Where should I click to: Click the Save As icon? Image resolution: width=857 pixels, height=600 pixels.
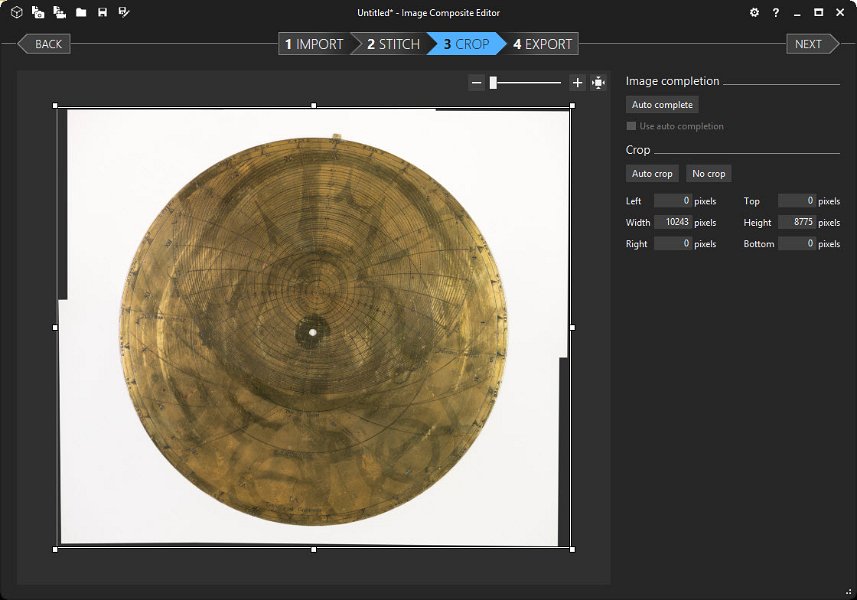pos(123,13)
